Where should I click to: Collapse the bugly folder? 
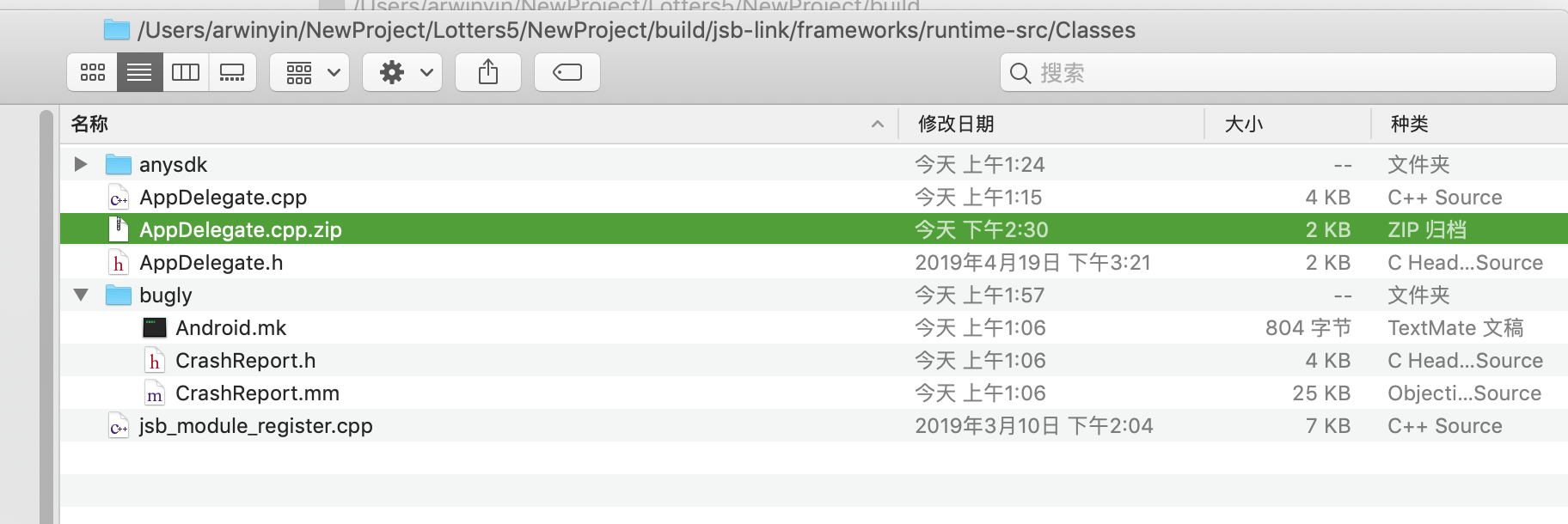(x=81, y=295)
